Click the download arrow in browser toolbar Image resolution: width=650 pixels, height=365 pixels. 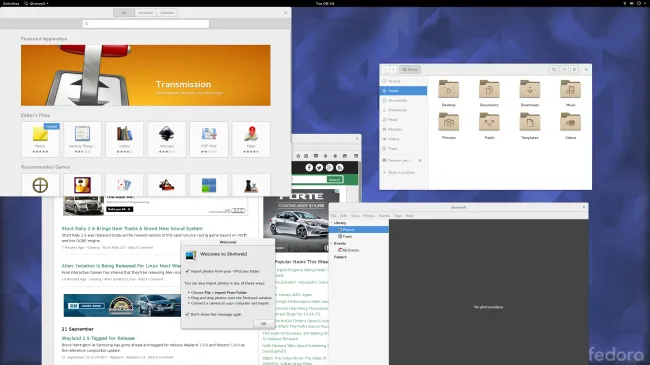tap(325, 156)
